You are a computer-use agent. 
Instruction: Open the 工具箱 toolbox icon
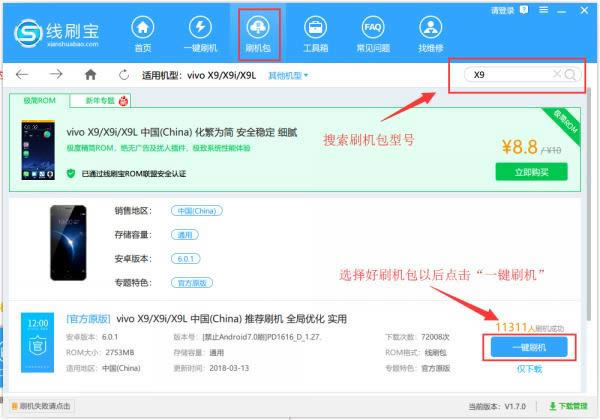tap(315, 28)
